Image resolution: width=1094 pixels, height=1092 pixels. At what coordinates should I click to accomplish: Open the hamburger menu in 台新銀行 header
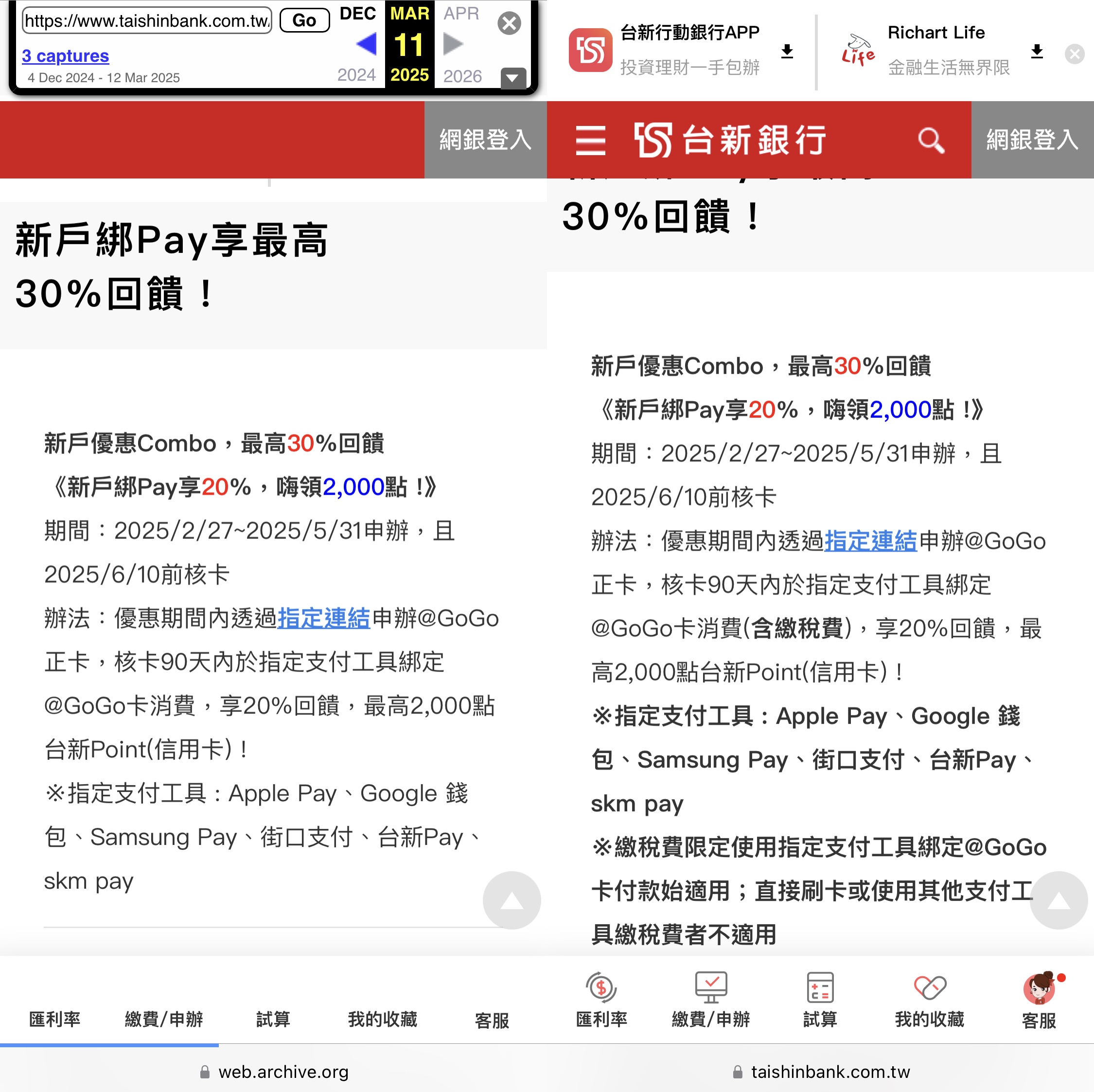[591, 141]
